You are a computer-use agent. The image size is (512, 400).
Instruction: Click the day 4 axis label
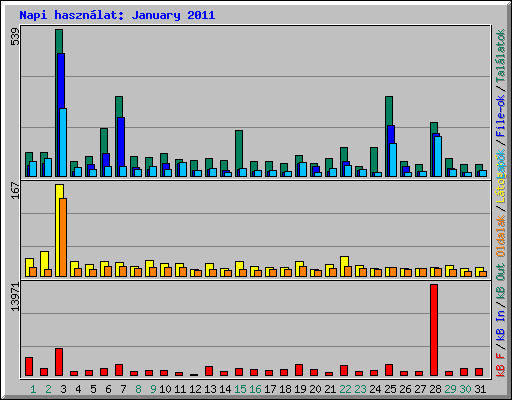pos(78,389)
